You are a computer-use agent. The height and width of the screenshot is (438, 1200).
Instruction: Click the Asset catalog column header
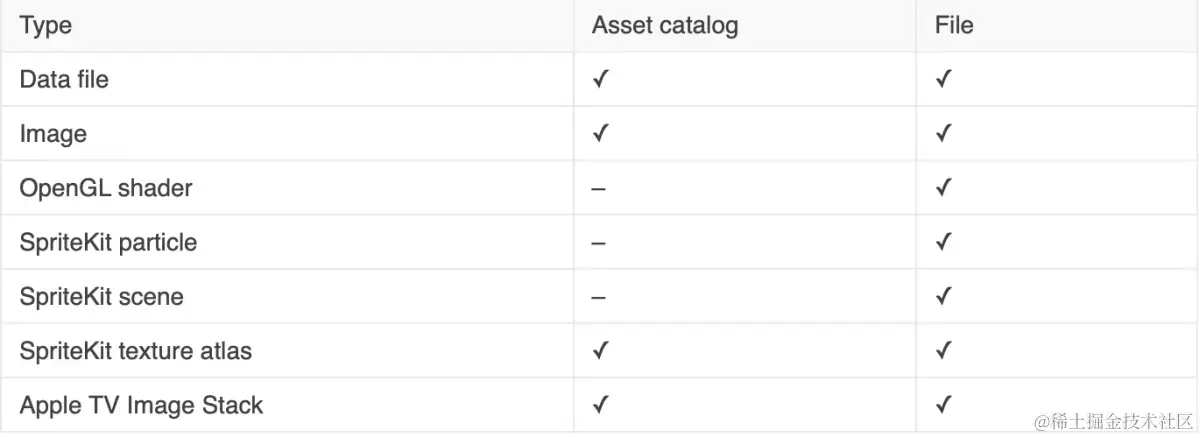pos(664,26)
